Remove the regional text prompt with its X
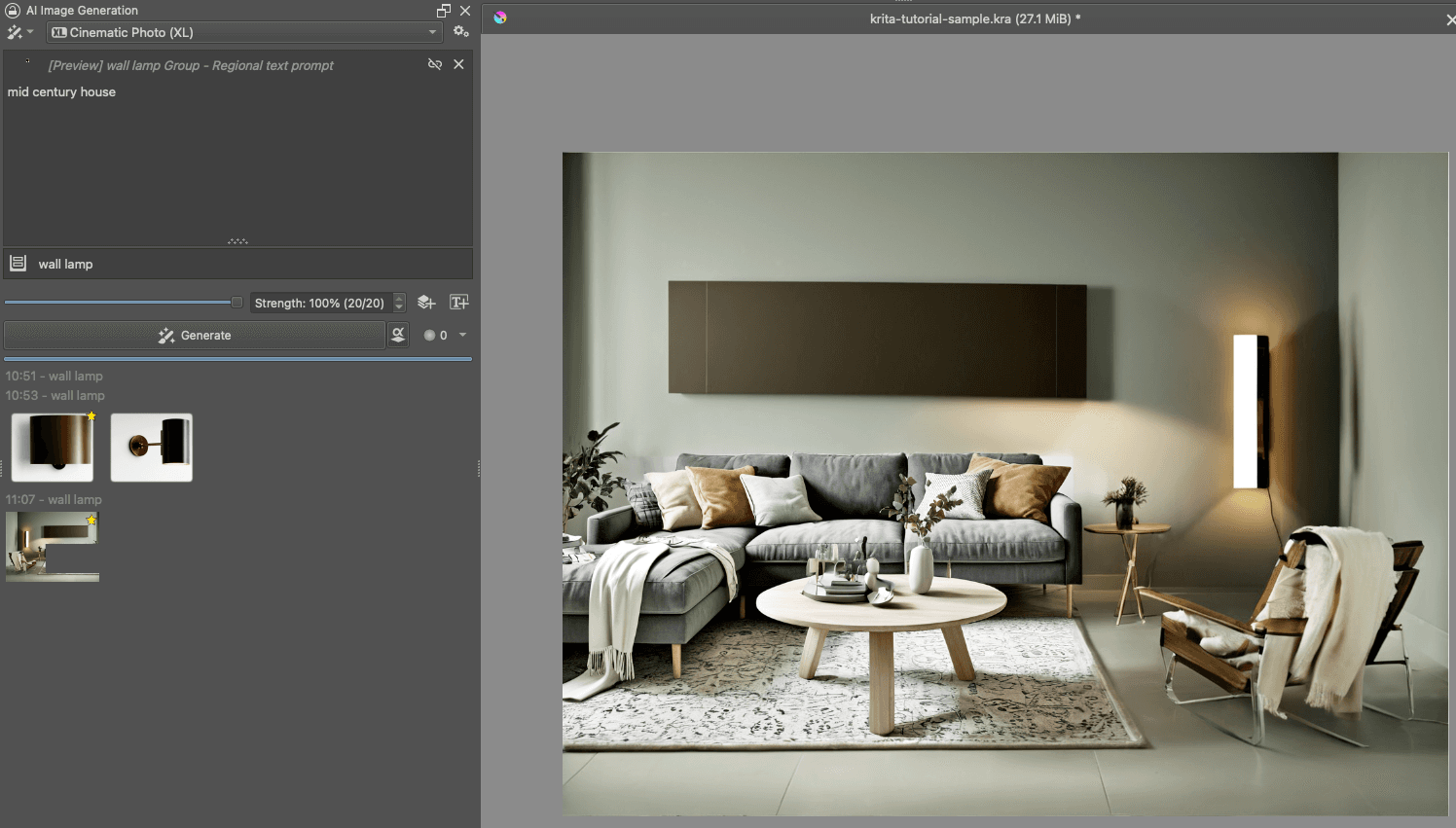 click(x=458, y=64)
